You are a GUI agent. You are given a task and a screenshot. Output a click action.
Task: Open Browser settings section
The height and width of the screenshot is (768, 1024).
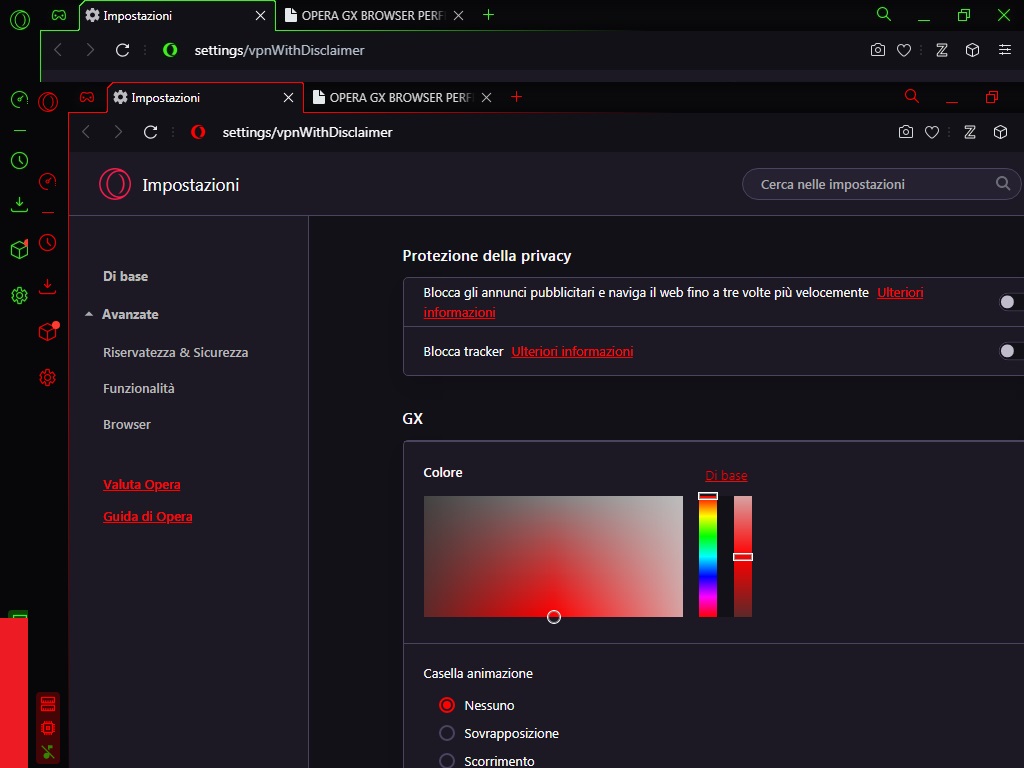127,424
